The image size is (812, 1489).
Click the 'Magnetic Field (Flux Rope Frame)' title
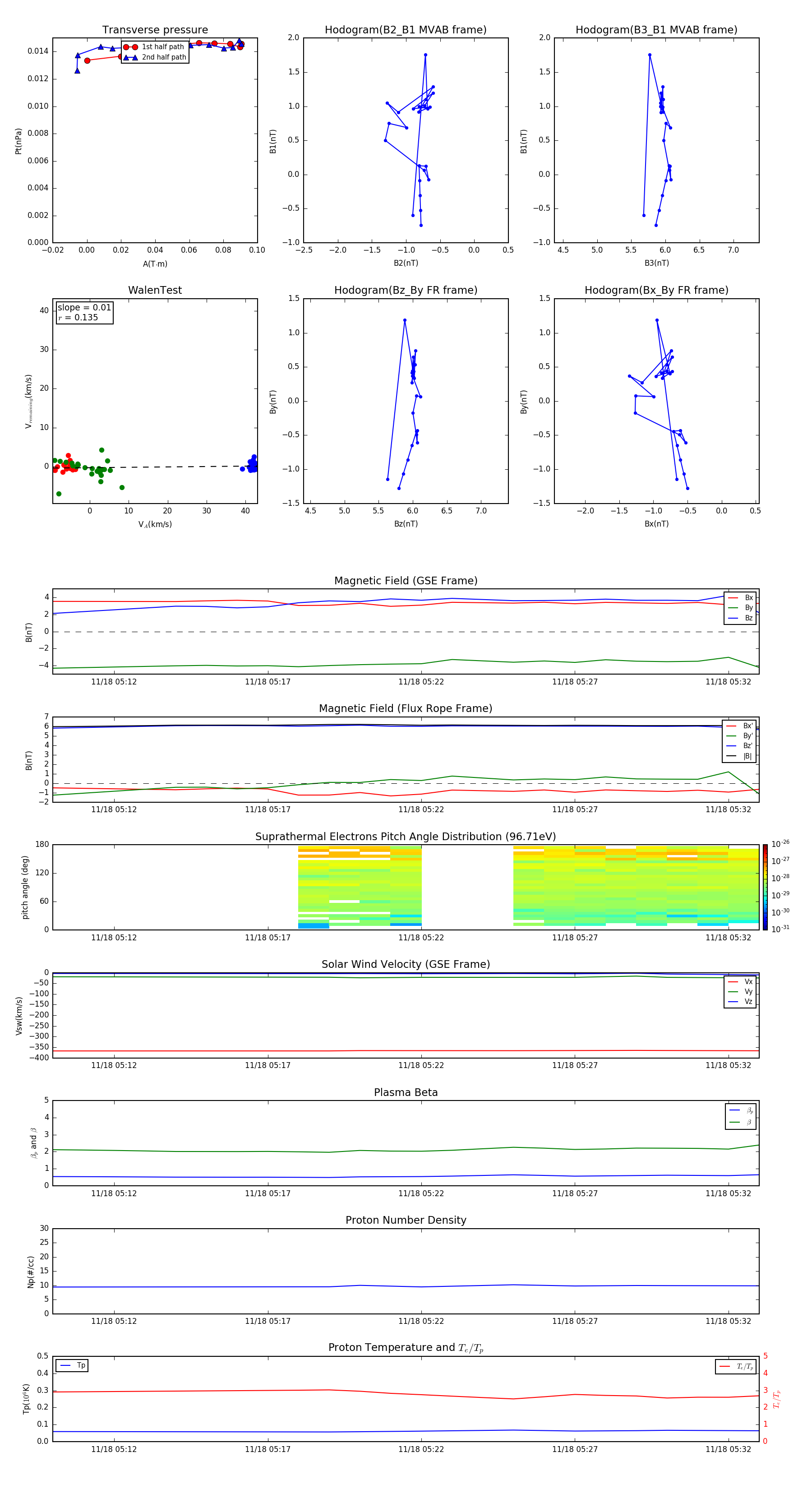pyautogui.click(x=406, y=709)
